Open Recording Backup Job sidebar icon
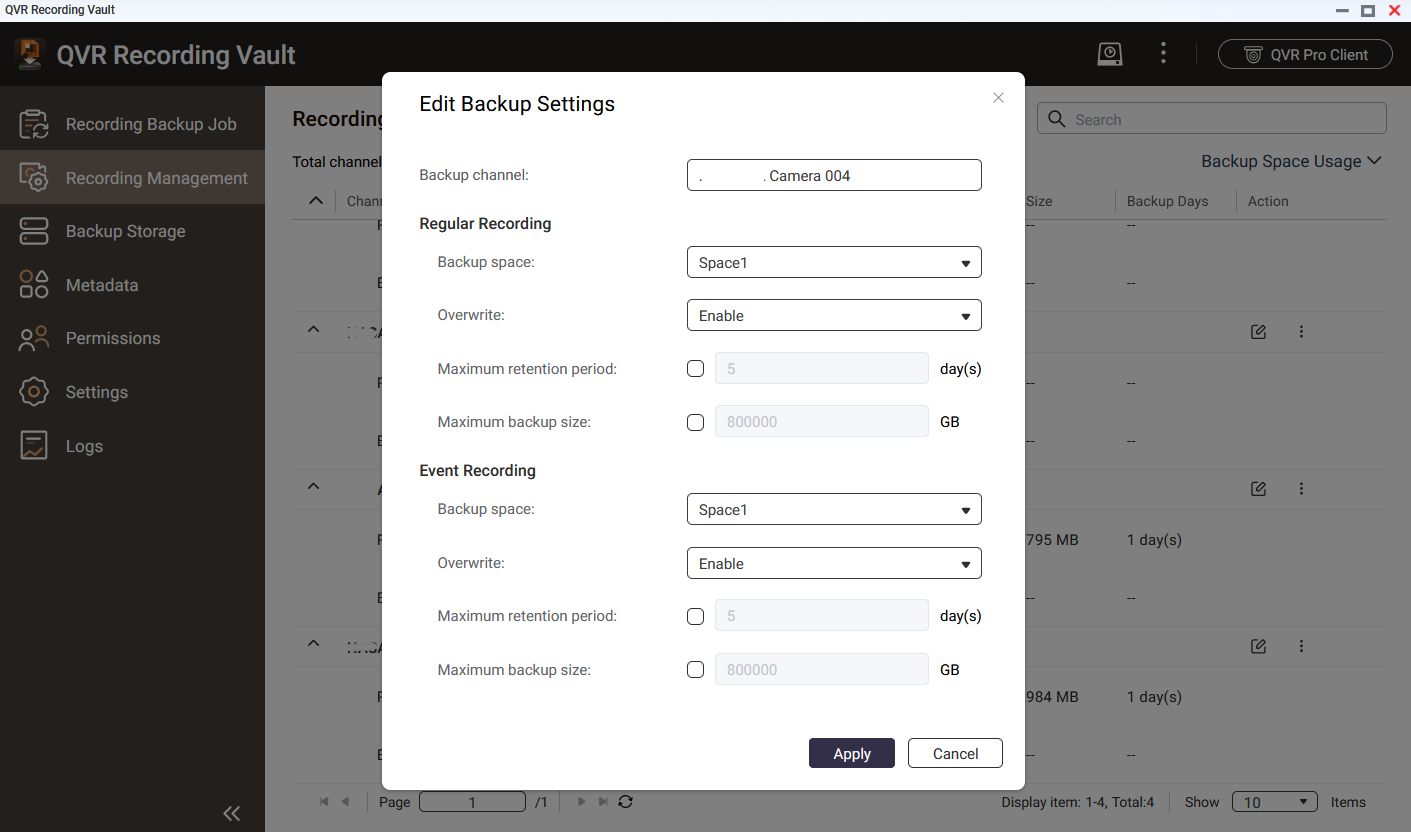Screen dimensions: 1411x832 34,124
